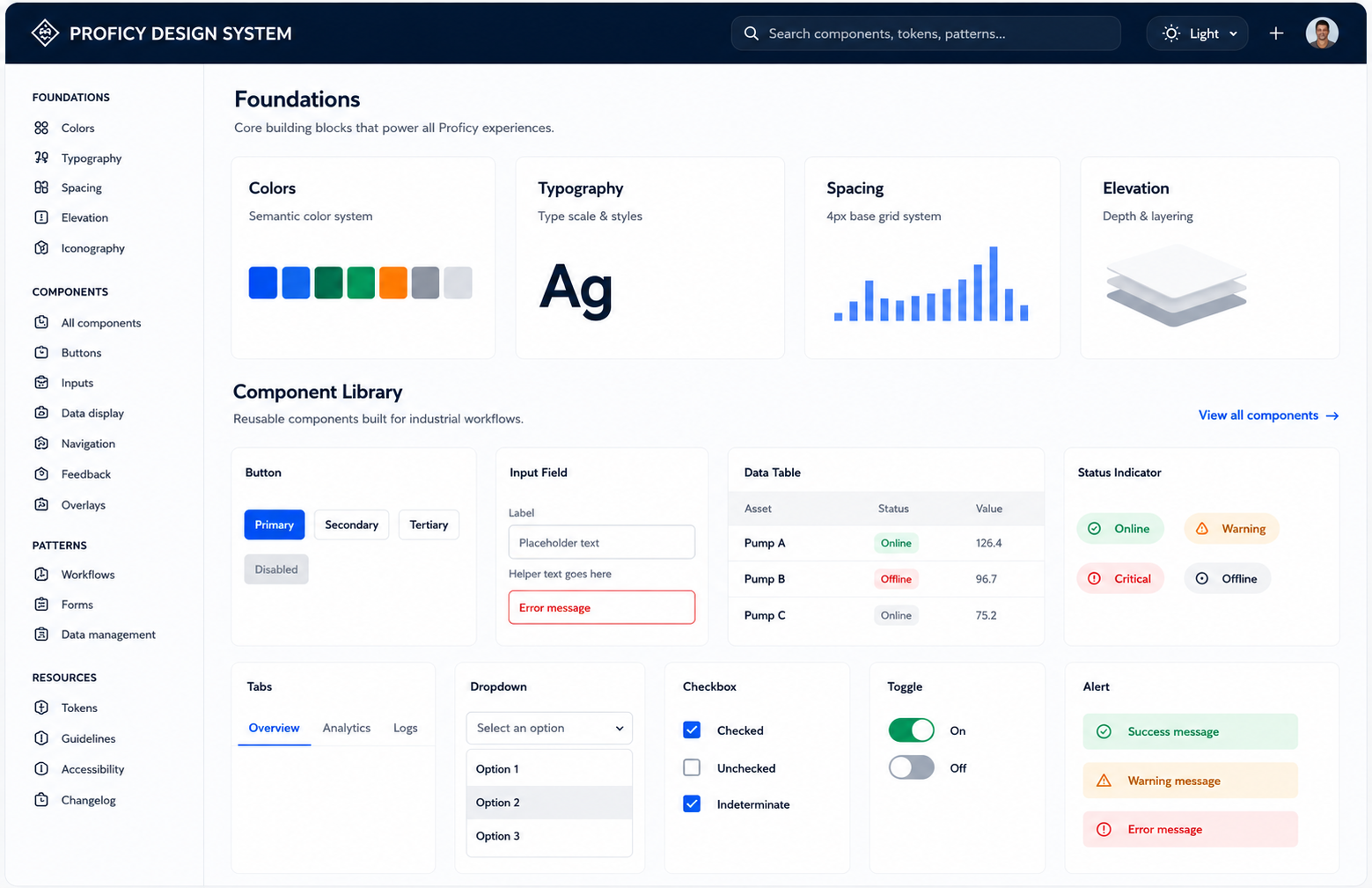Click the Feedback sidebar icon
Image resolution: width=1372 pixels, height=888 pixels.
click(41, 473)
